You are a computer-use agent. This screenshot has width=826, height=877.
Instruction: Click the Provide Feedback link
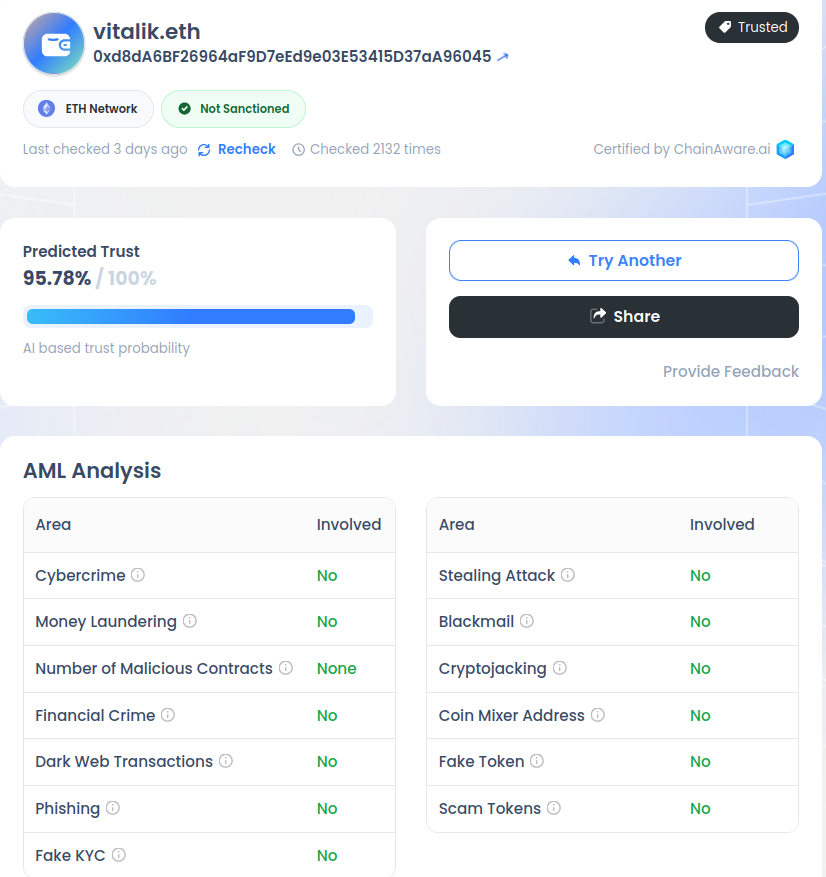(731, 371)
